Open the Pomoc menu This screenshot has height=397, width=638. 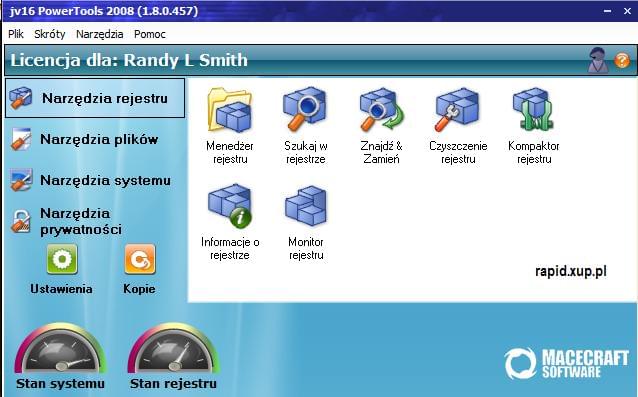pyautogui.click(x=150, y=34)
